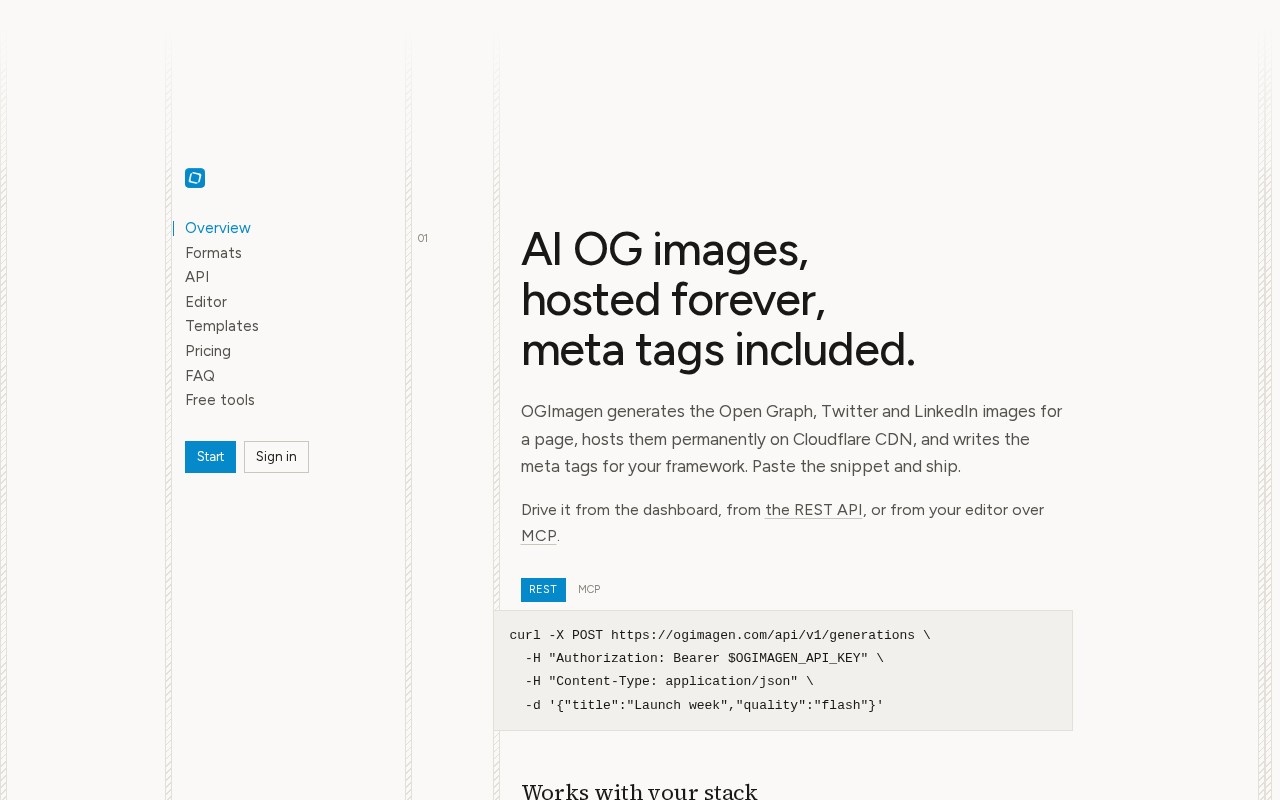Click the "01" section number
1280x800 pixels.
pos(422,238)
